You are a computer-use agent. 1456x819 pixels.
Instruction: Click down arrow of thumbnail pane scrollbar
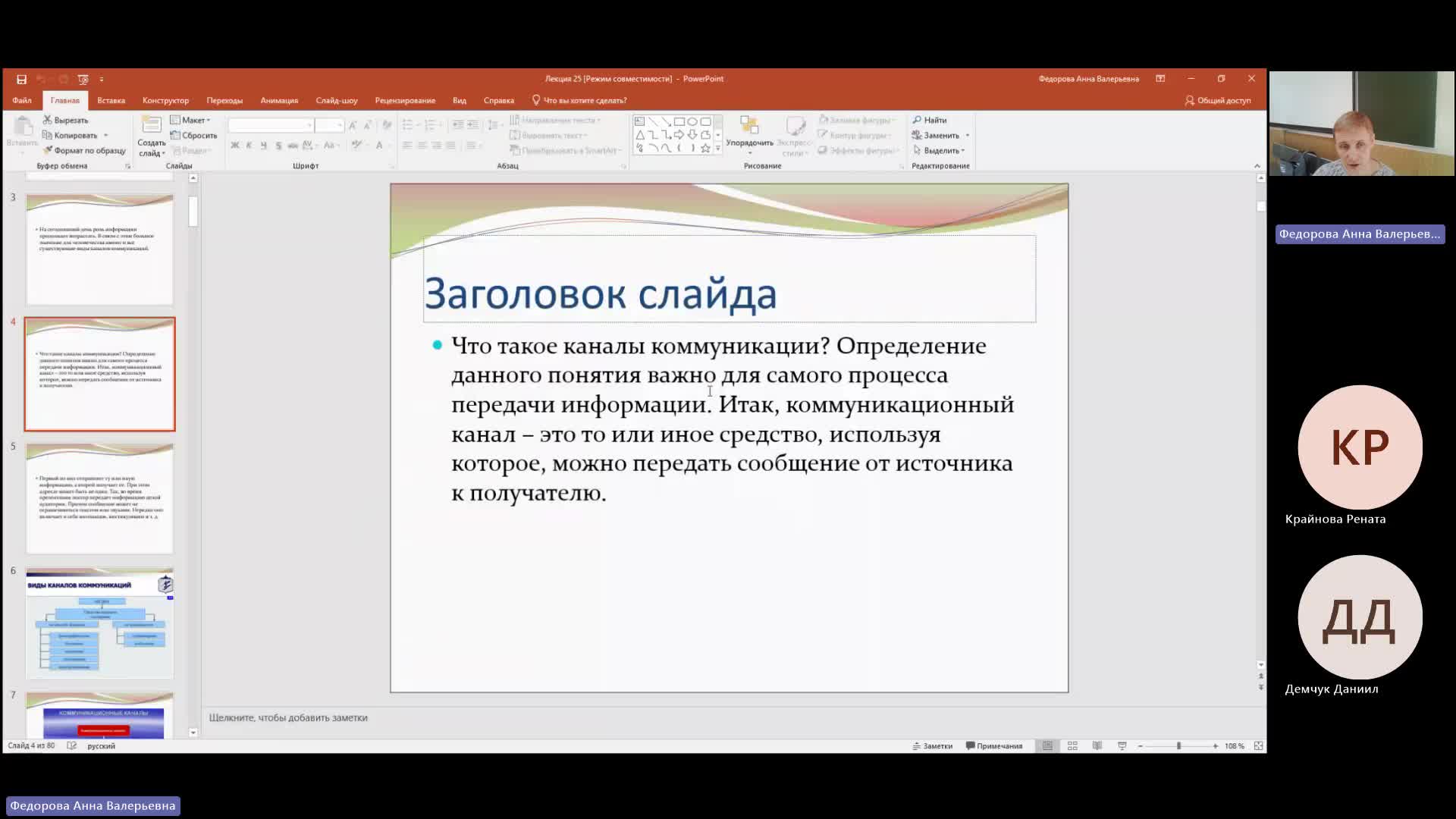[x=193, y=733]
